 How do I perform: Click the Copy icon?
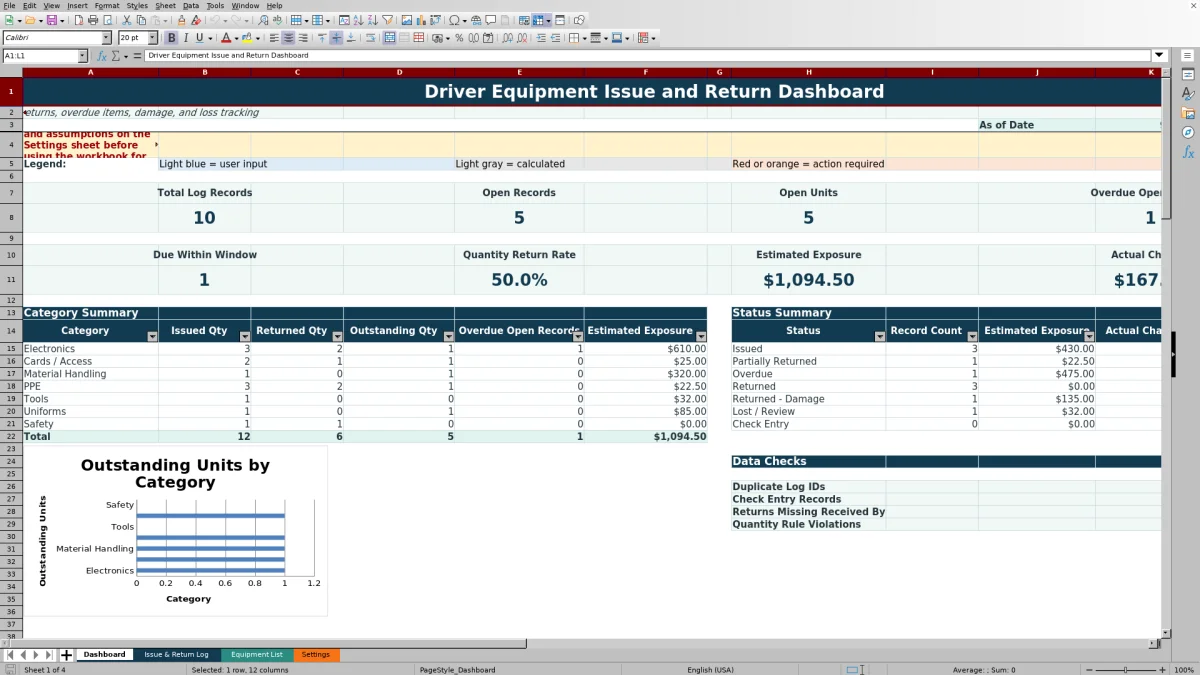(141, 20)
